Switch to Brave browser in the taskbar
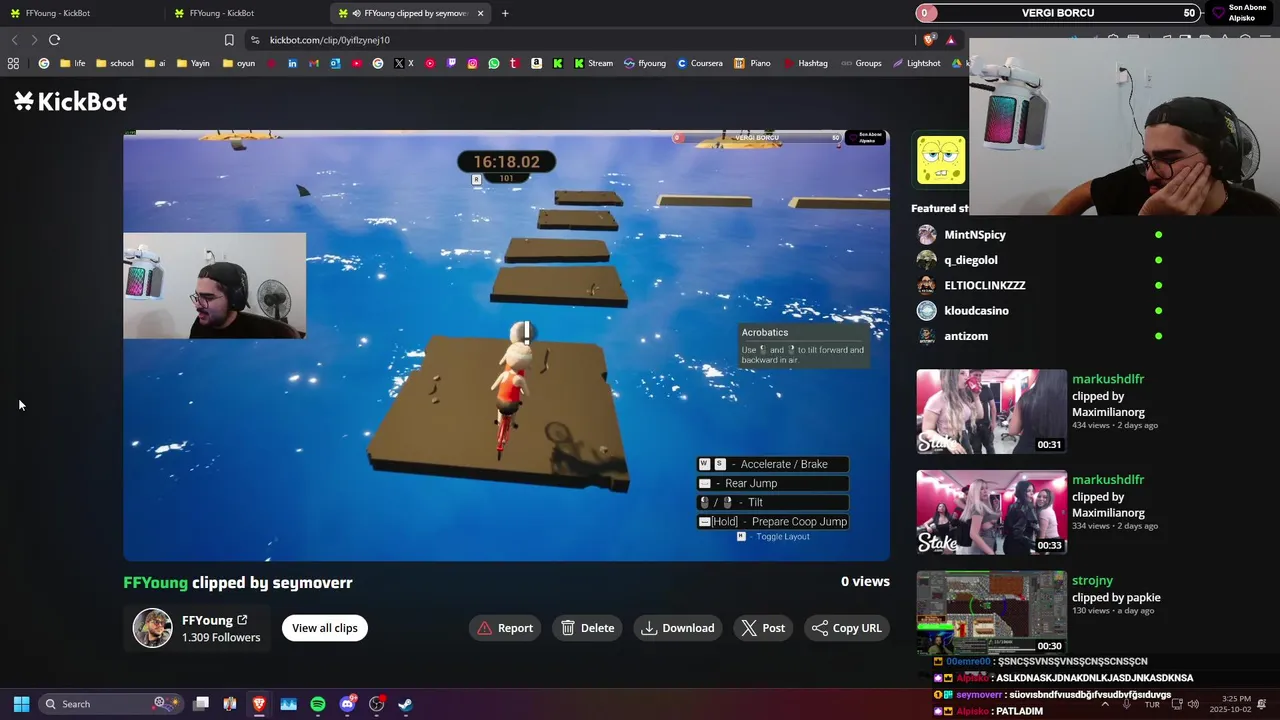The height and width of the screenshot is (720, 1280). pos(259,704)
